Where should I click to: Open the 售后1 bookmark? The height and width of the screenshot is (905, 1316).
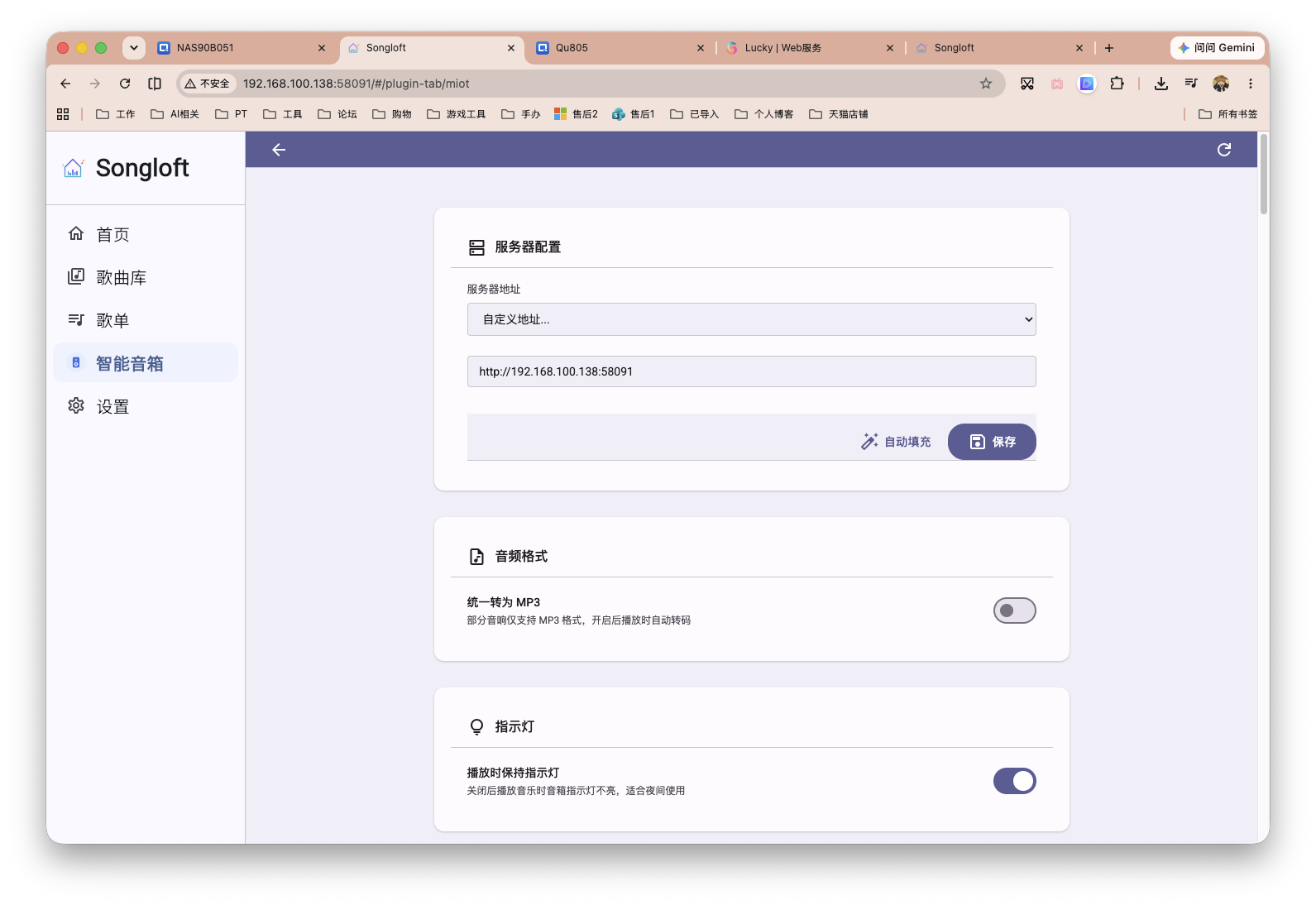[633, 114]
